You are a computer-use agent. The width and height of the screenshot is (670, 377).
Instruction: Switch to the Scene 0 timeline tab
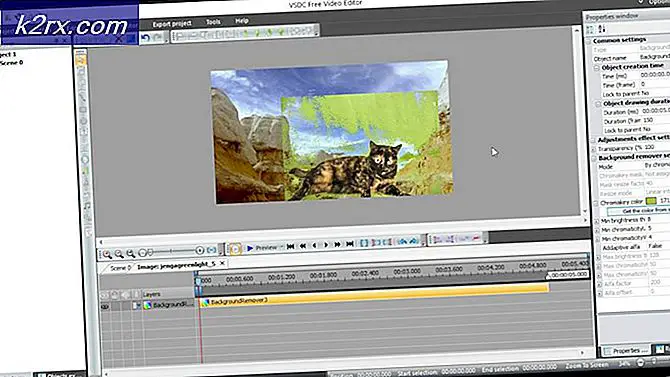(120, 268)
